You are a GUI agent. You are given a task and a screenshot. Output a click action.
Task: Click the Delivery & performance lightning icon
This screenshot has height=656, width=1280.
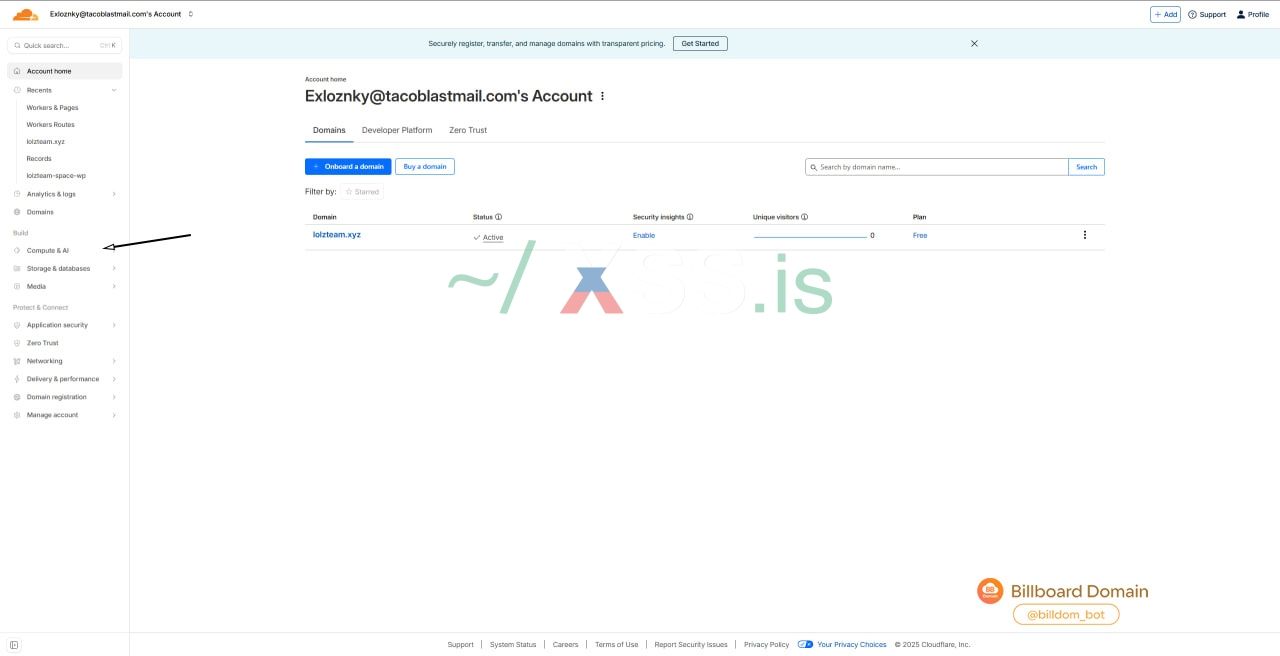17,379
